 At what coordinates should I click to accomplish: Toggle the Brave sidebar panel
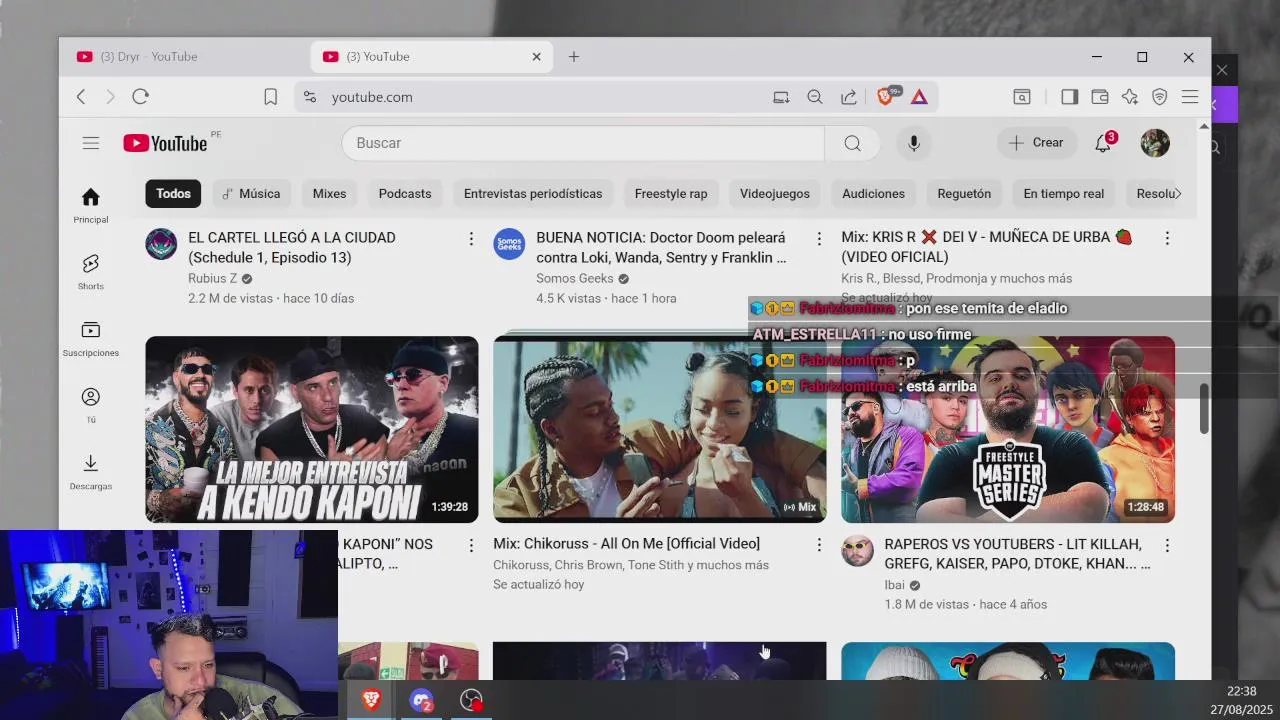[x=1069, y=97]
